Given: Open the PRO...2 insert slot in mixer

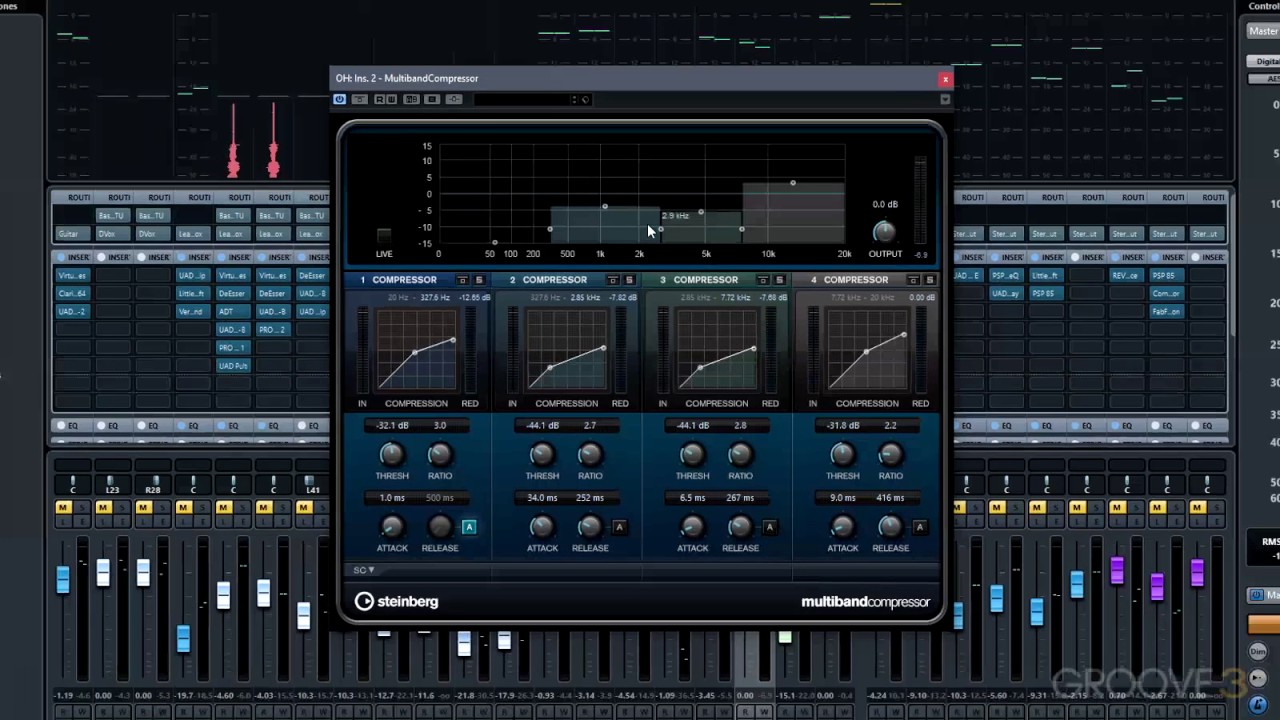Looking at the screenshot, I should 272,330.
